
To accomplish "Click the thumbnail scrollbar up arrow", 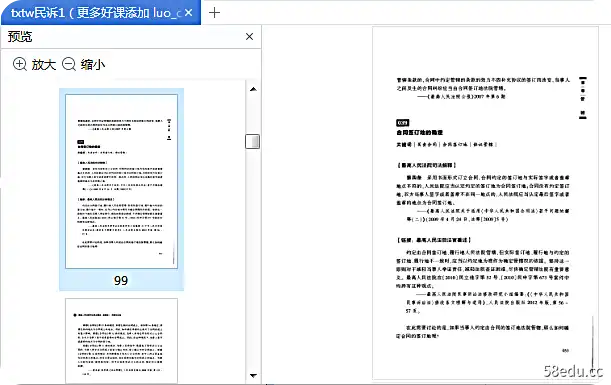I will click(x=253, y=89).
